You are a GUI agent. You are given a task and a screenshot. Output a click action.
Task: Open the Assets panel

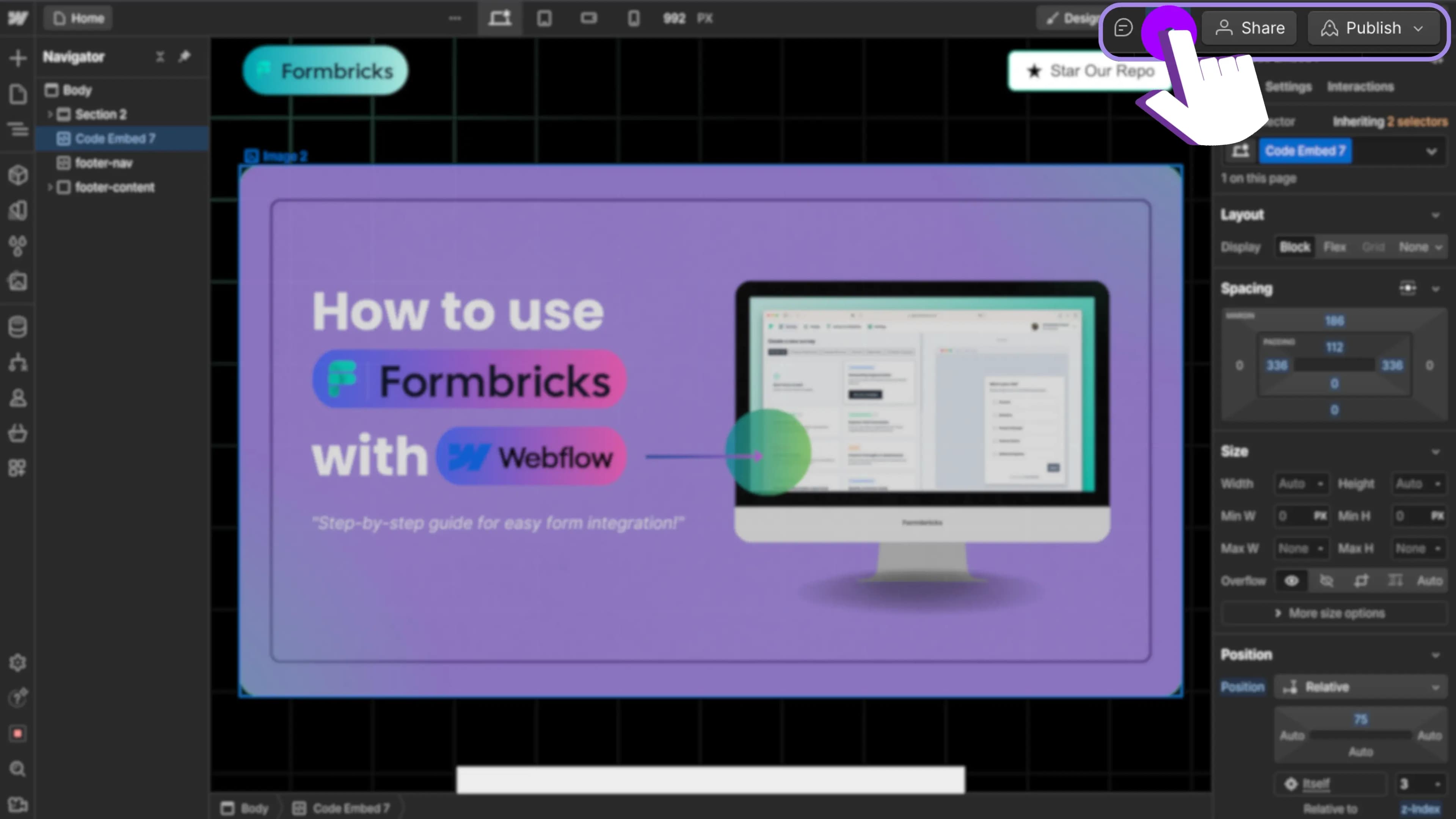17,281
